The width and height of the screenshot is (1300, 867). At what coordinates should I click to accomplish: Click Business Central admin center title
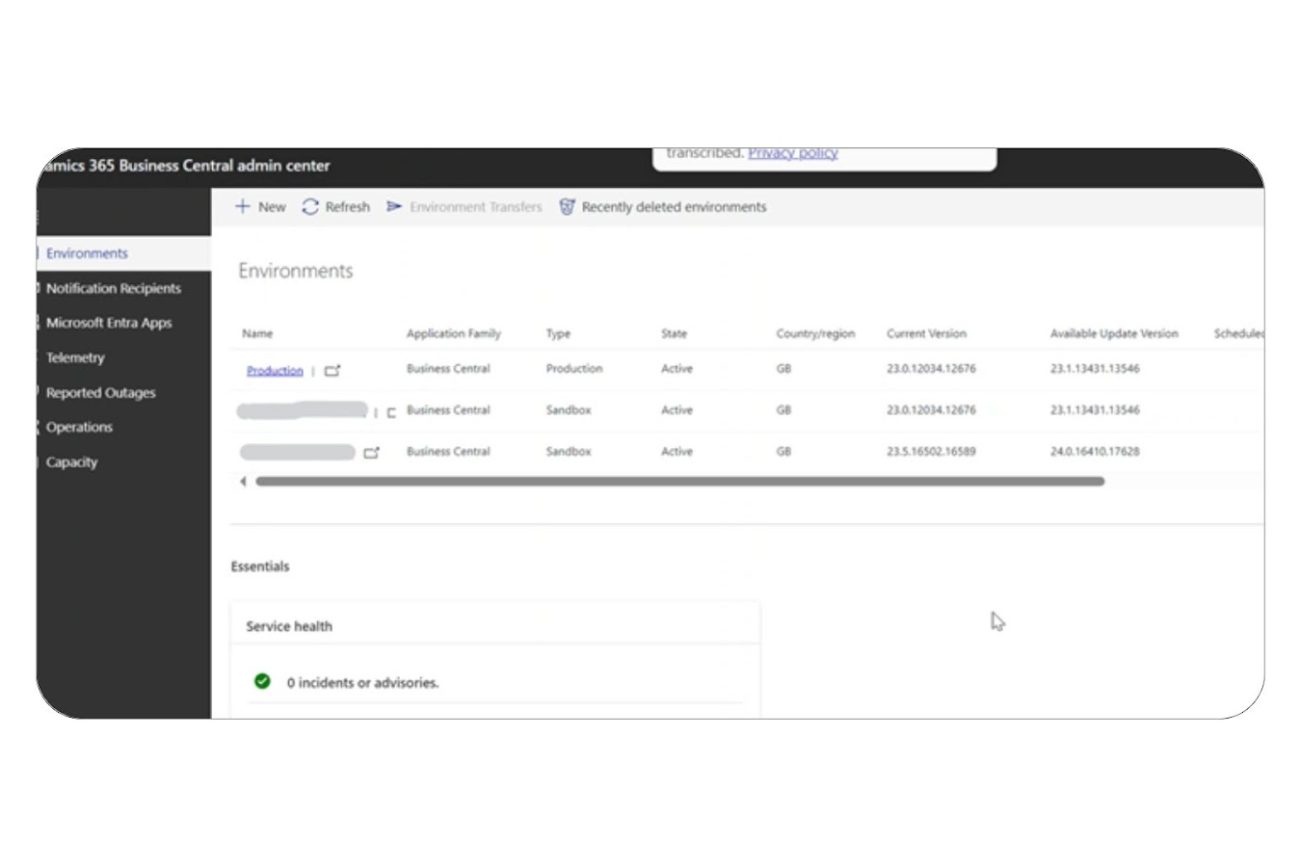tap(186, 165)
